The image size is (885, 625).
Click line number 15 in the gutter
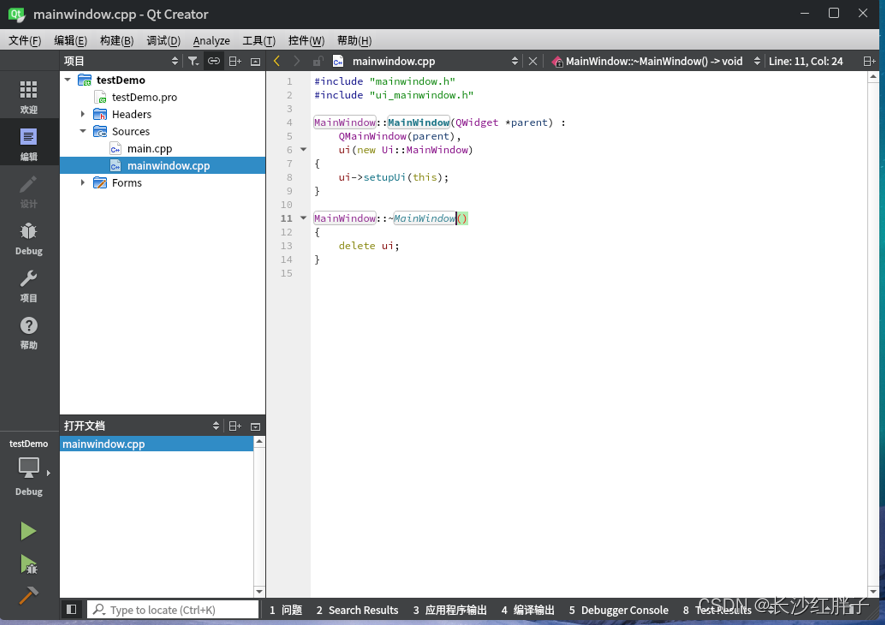(287, 273)
